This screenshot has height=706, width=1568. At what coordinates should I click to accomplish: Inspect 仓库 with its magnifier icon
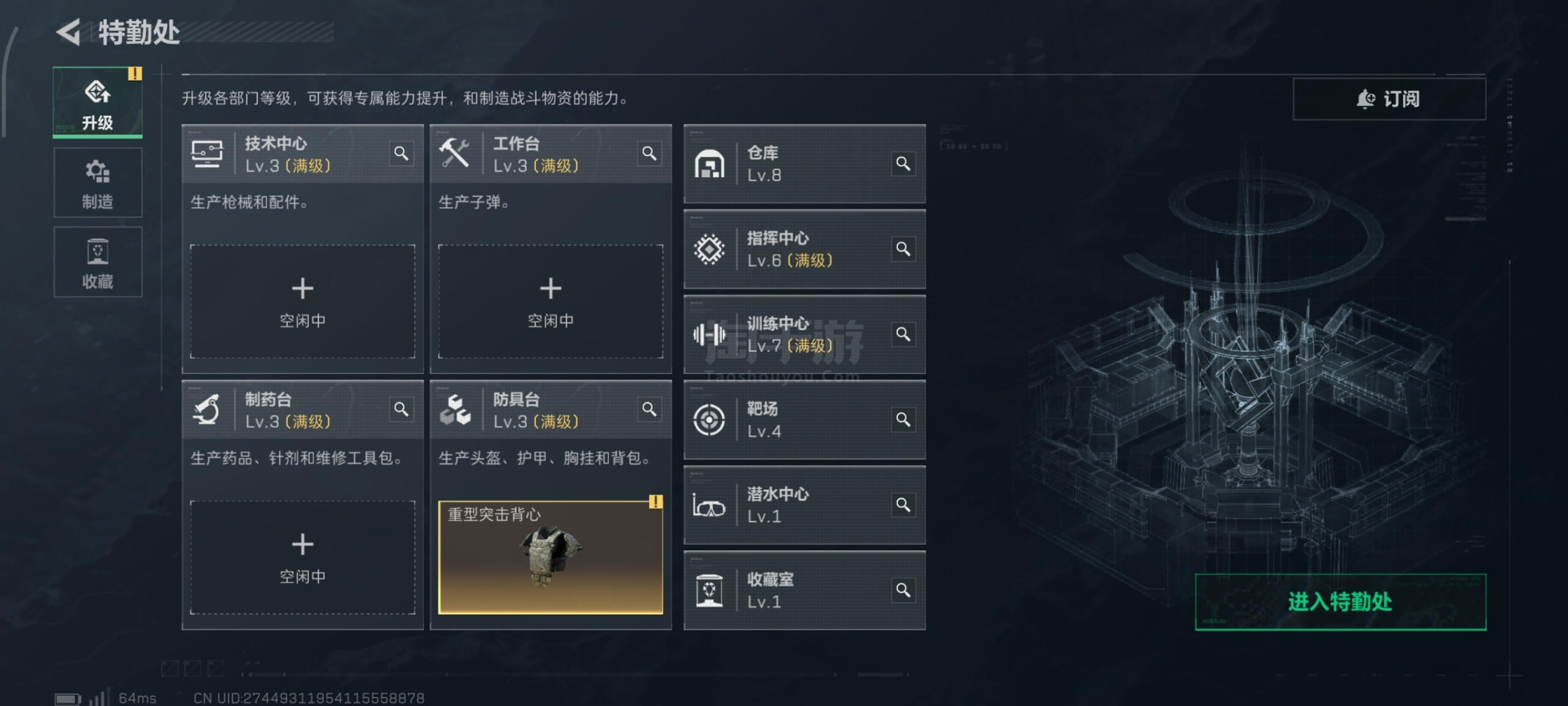pyautogui.click(x=903, y=164)
